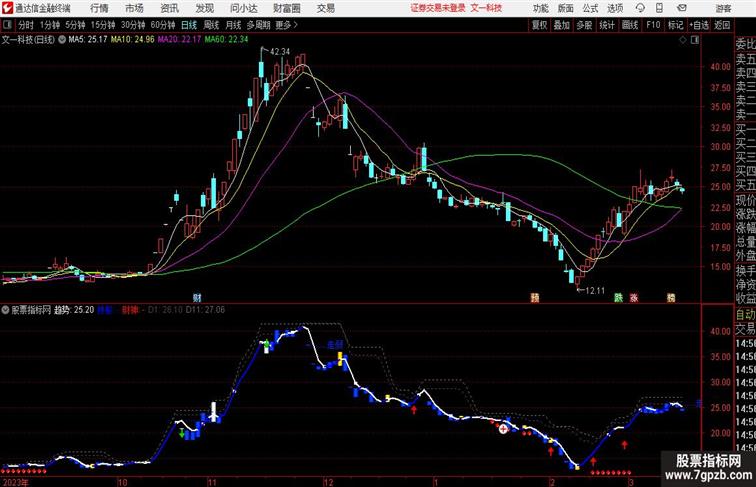This screenshot has width=756, height=487.
Task: Click the 2023年 label on time axis
Action: (15, 482)
